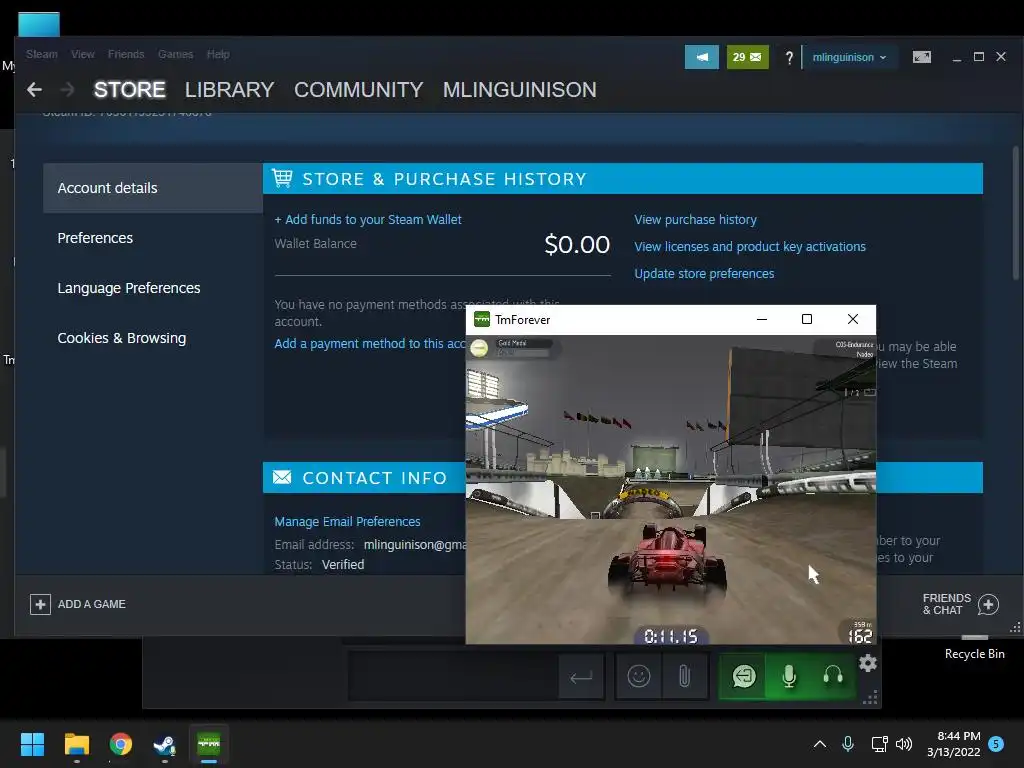This screenshot has height=768, width=1024.
Task: Open the Friends menu
Action: click(x=126, y=54)
